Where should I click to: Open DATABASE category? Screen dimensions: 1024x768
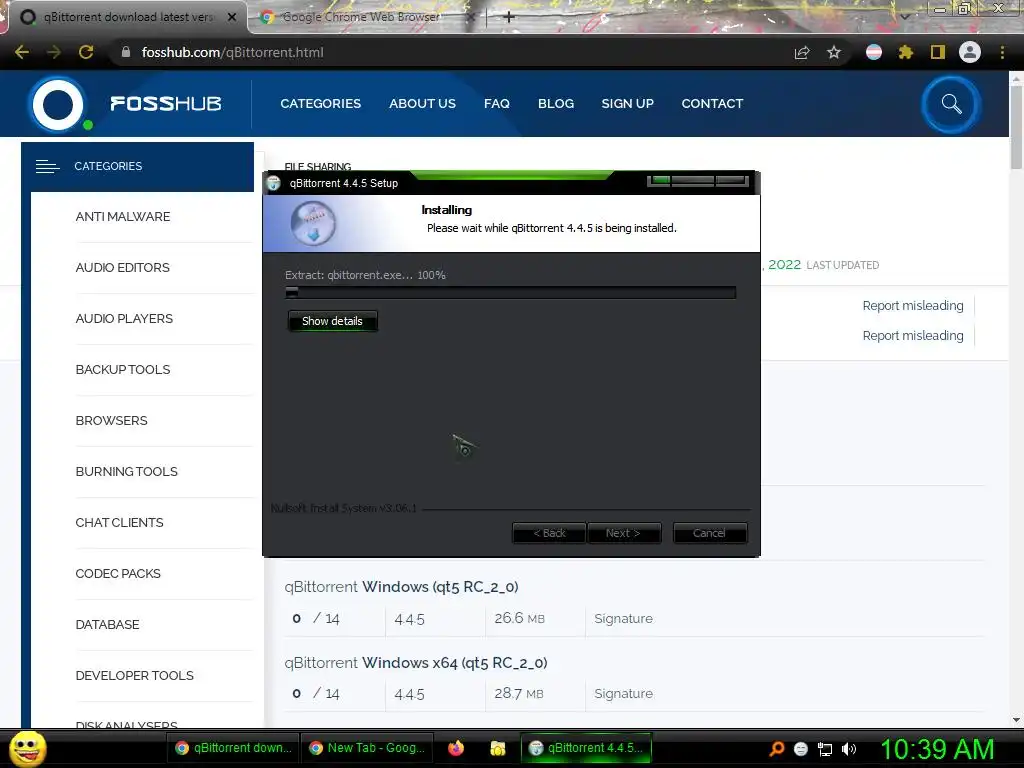(x=107, y=624)
